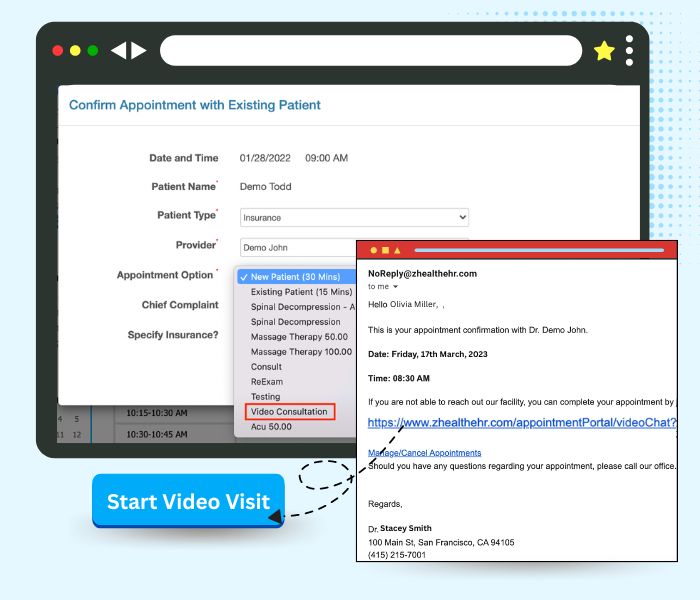Click the yellow window dot in browser
Screen dimensions: 700x600
click(75, 50)
